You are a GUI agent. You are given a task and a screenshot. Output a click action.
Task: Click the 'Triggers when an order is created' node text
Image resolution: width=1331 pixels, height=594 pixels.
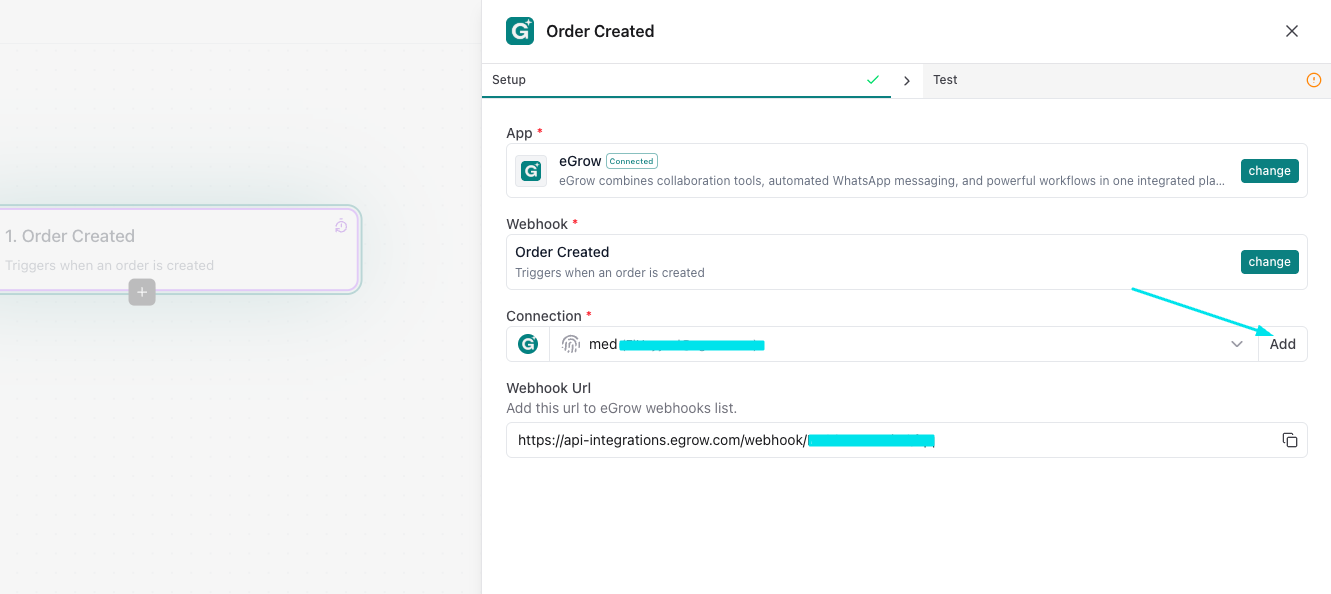coord(109,266)
